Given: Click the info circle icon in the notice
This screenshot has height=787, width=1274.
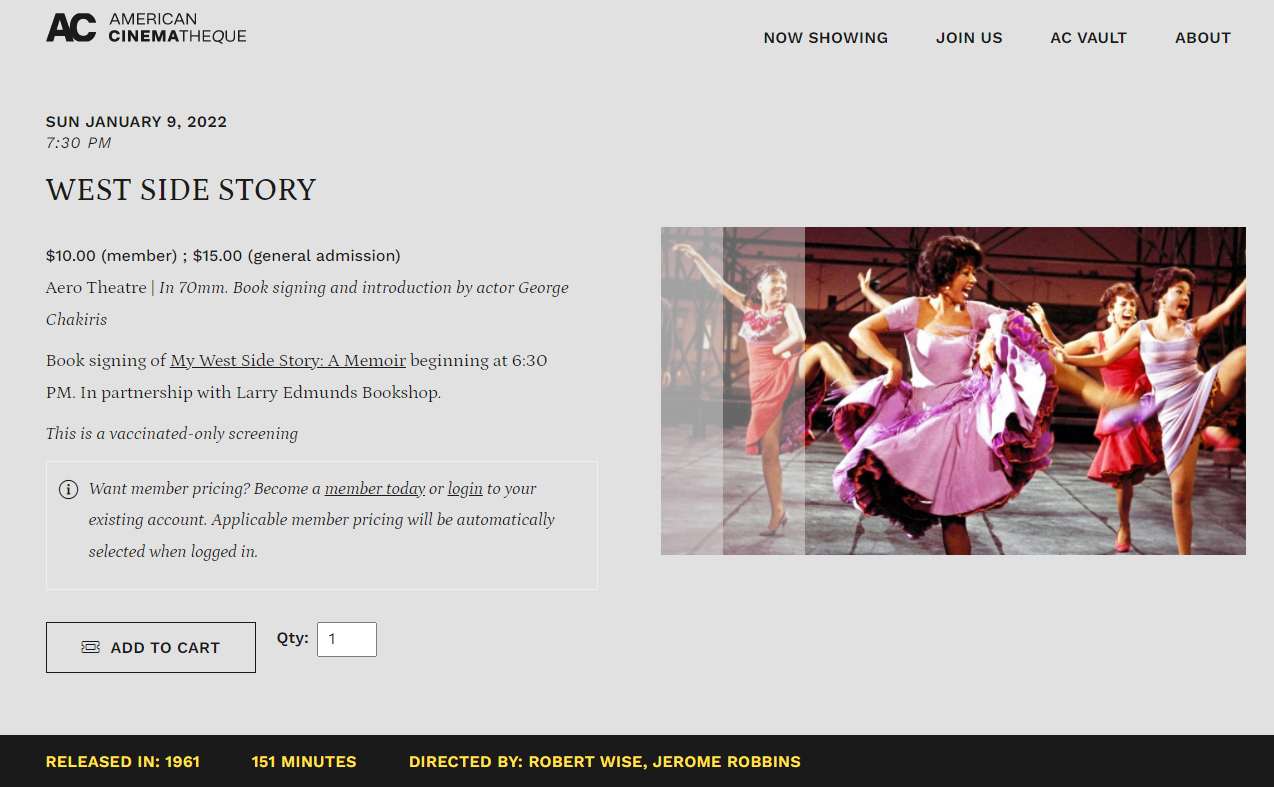Looking at the screenshot, I should coord(68,489).
